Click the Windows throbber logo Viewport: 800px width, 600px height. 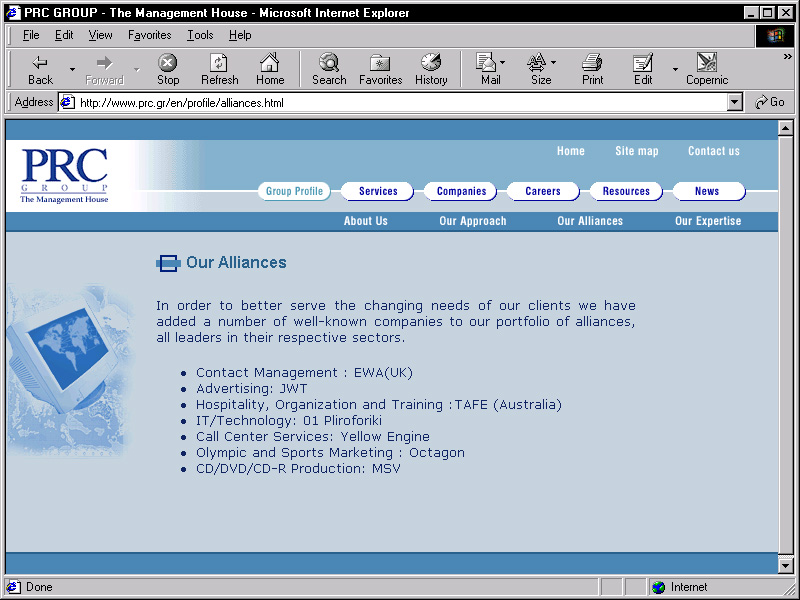click(x=774, y=35)
